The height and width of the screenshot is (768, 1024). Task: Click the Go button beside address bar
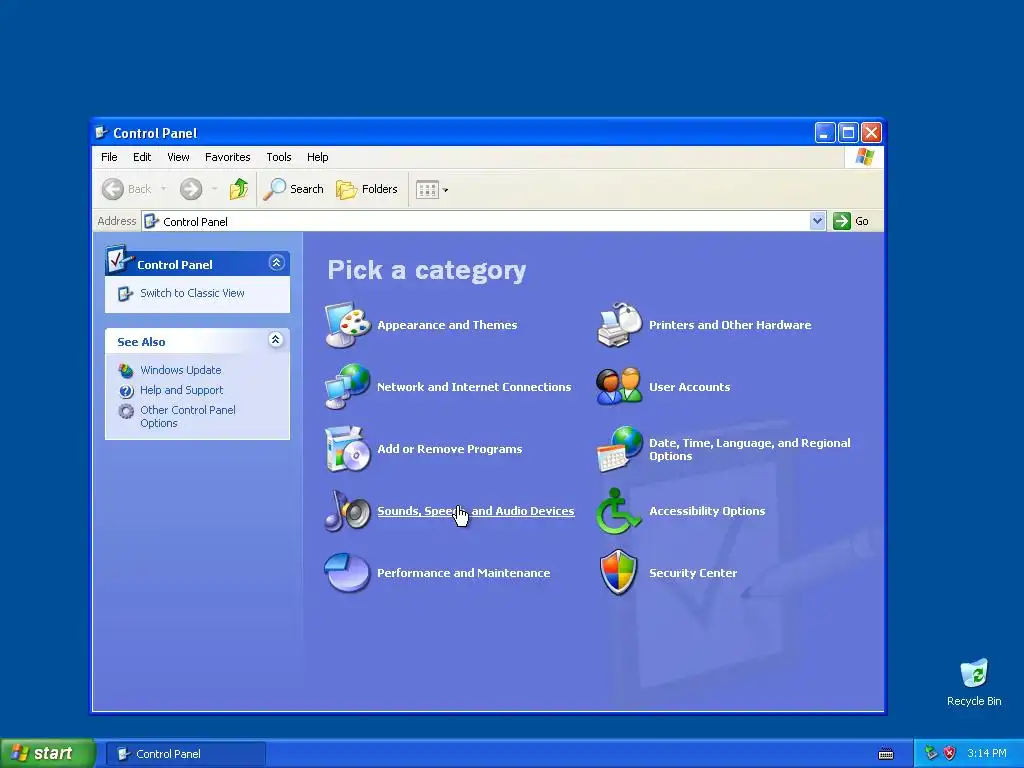(852, 221)
